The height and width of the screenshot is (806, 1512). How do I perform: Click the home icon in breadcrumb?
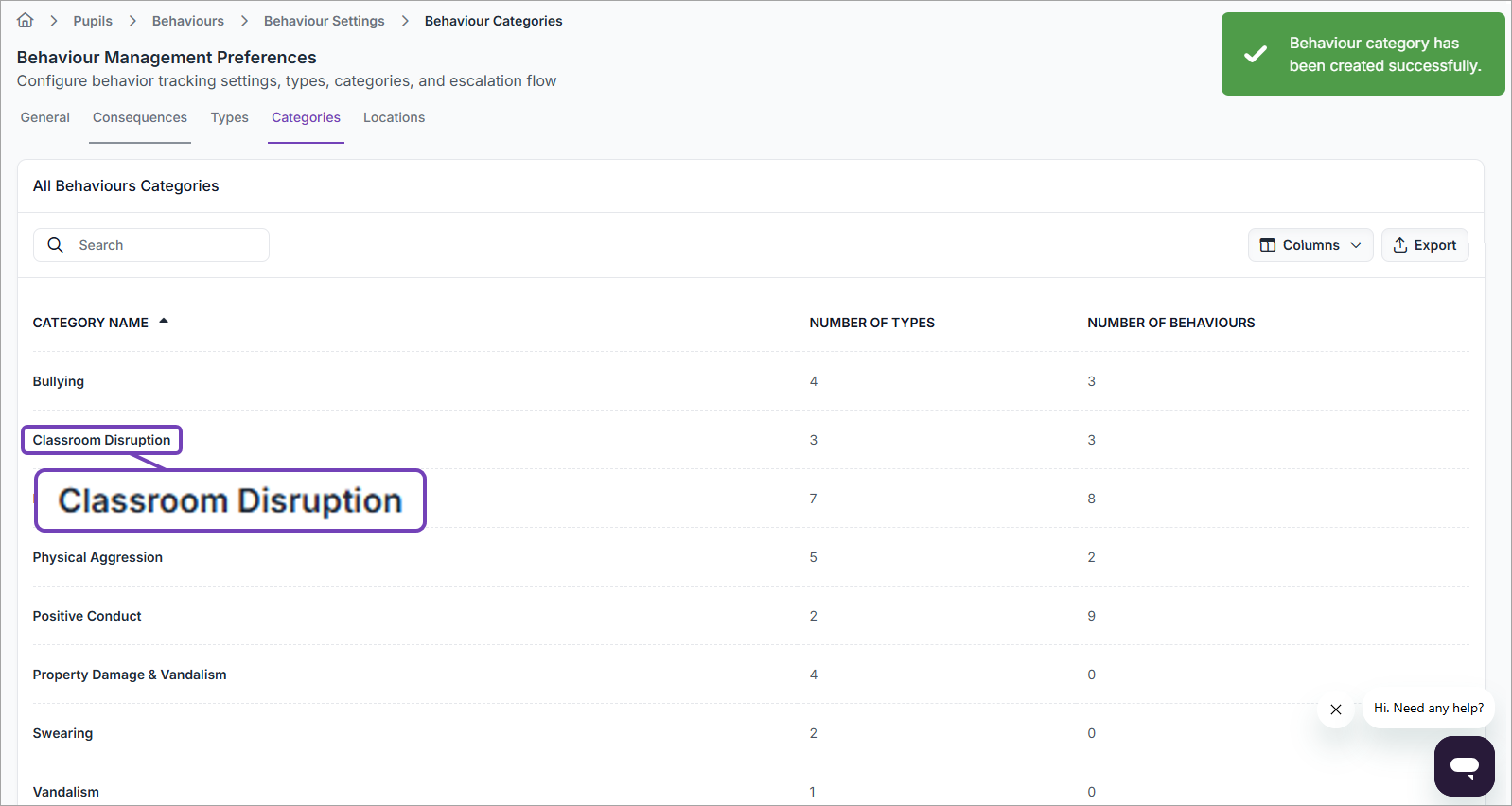[x=26, y=21]
